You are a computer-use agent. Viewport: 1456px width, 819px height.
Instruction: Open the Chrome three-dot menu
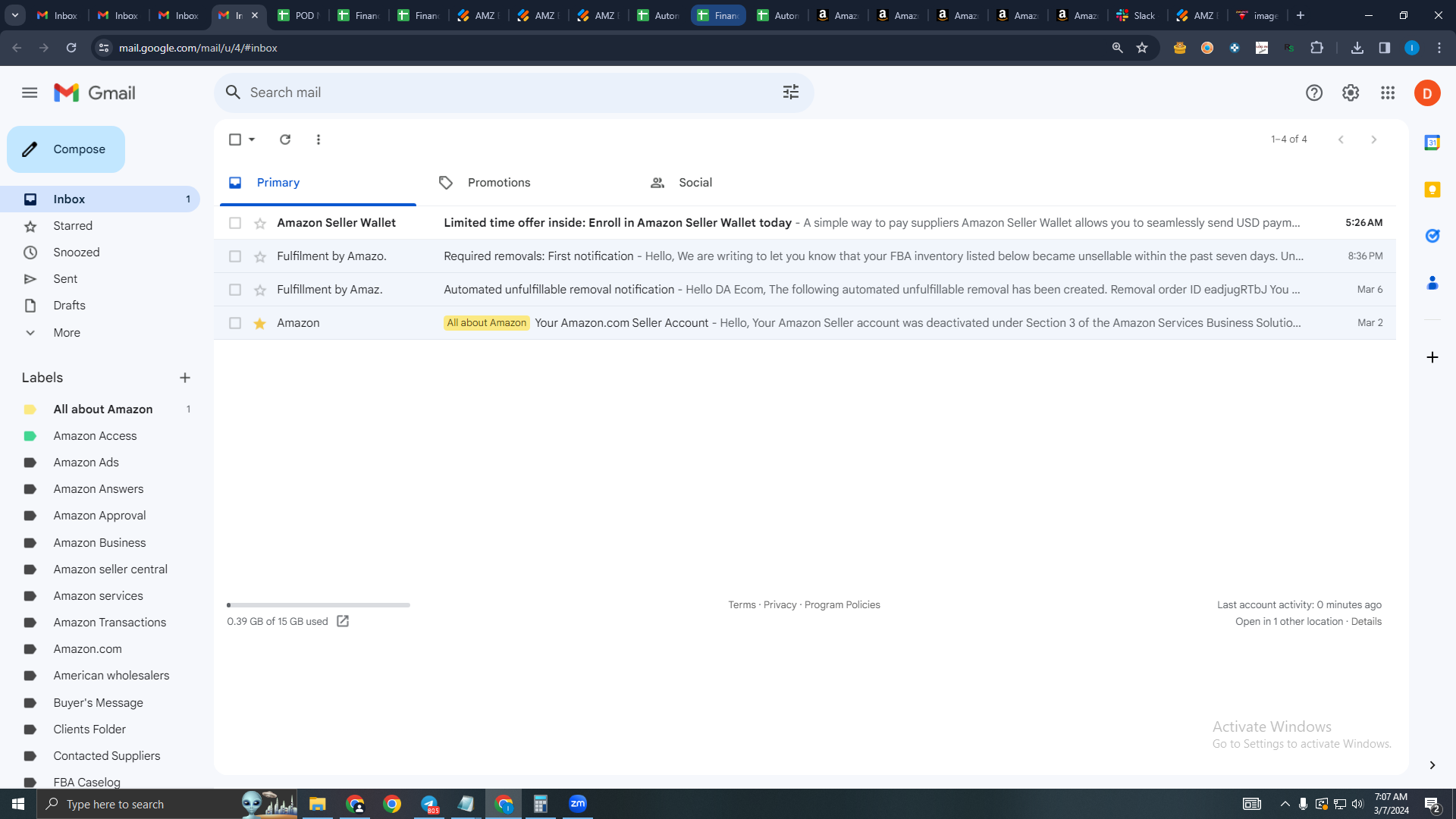pos(1439,48)
